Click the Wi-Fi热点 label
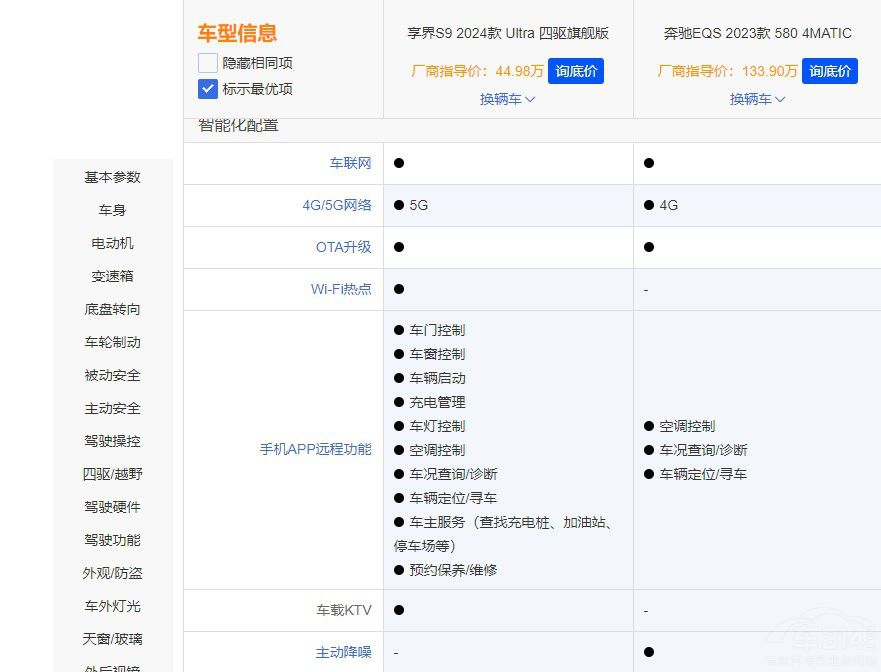 [343, 289]
